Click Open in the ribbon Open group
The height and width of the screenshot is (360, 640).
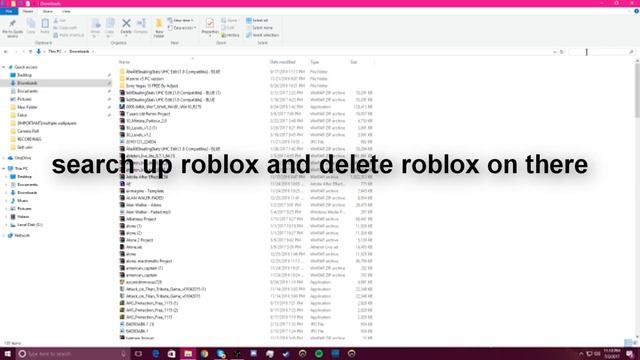tap(230, 20)
